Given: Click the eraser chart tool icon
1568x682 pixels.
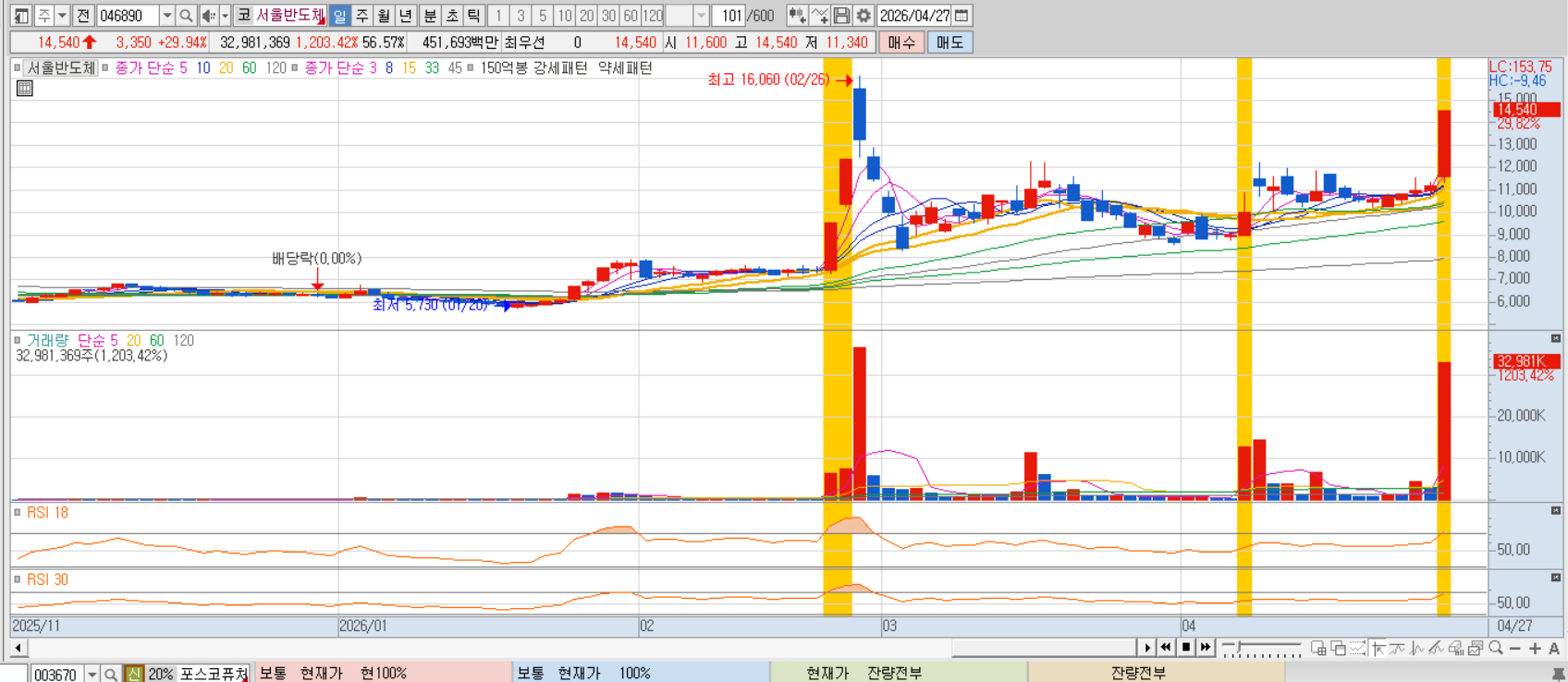Looking at the screenshot, I should [1456, 648].
